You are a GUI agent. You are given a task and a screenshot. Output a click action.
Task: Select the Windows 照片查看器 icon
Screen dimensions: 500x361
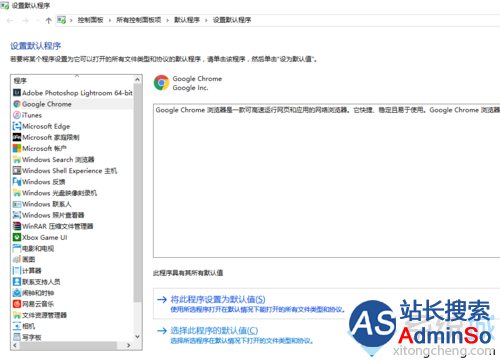tap(17, 215)
